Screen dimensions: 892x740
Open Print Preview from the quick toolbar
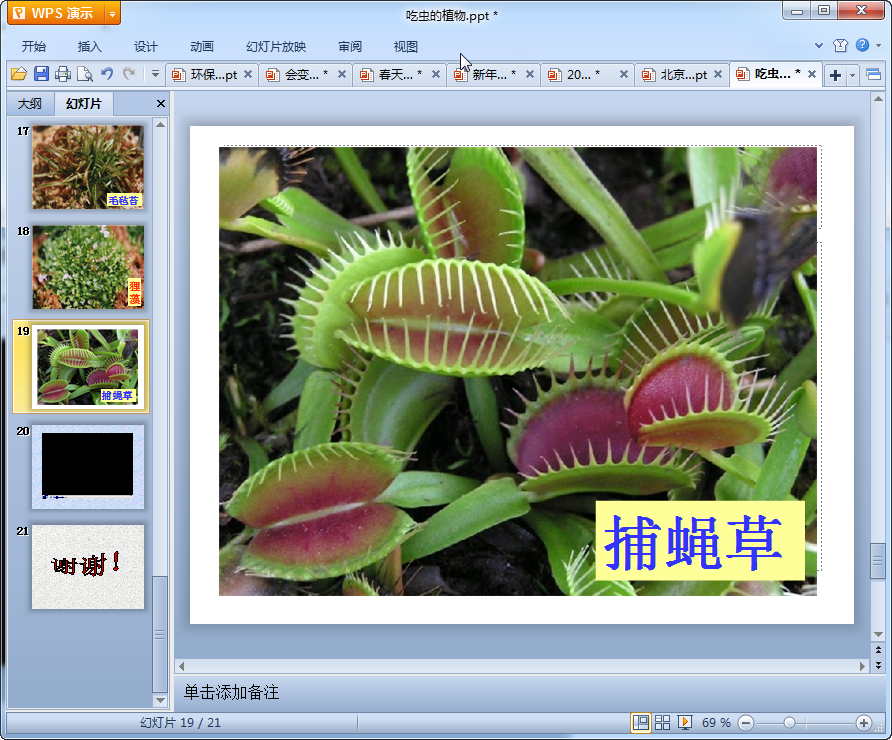tap(85, 74)
